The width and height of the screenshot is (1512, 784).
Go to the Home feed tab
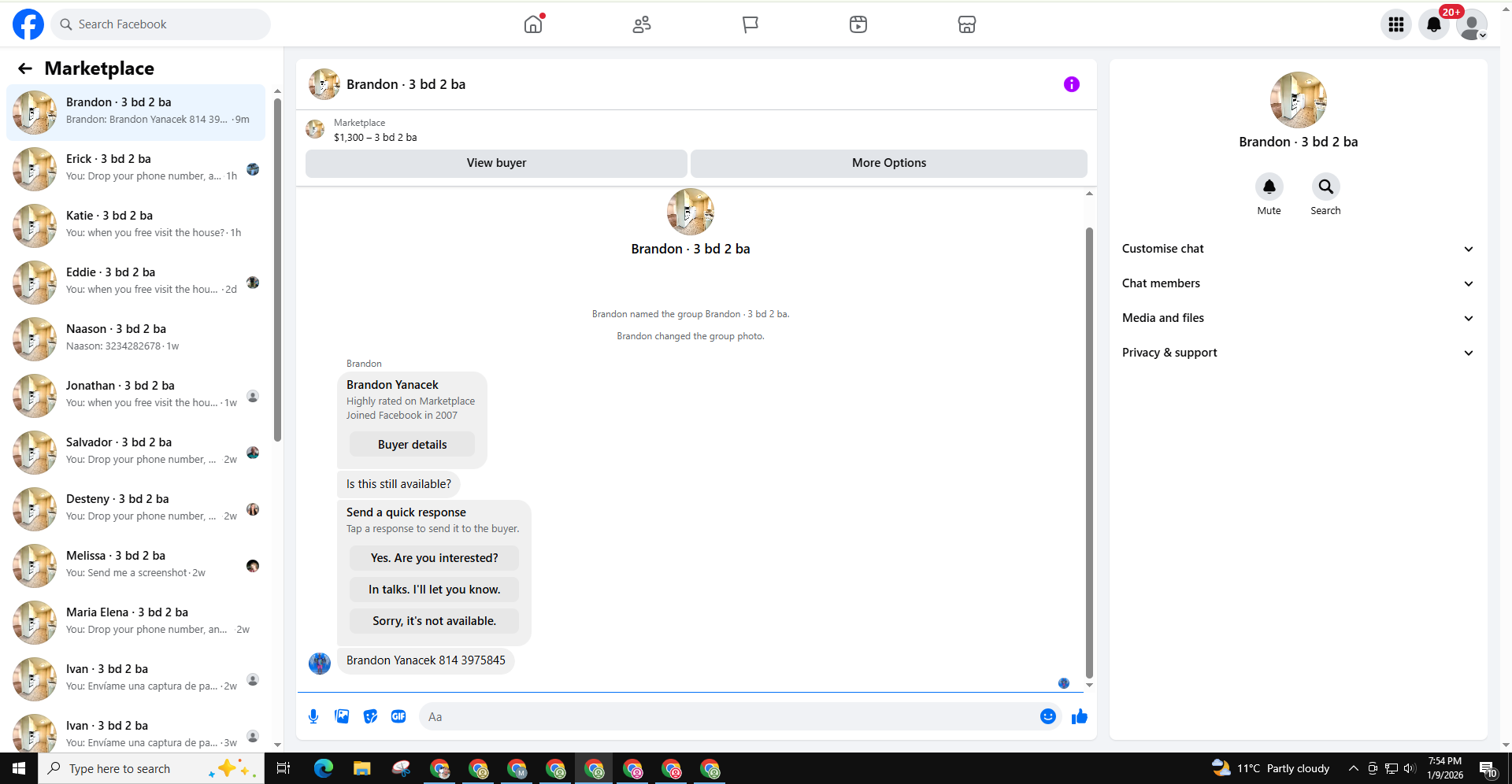(x=533, y=24)
